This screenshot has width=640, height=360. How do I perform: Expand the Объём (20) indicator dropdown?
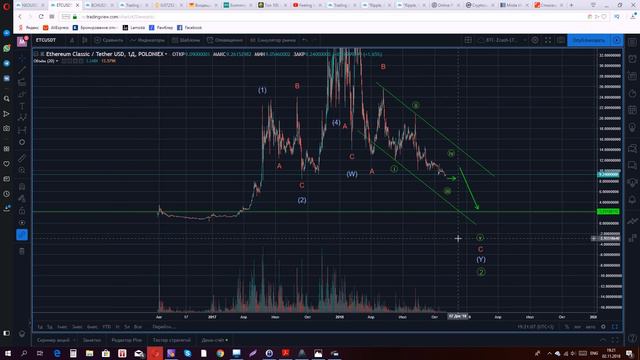point(57,61)
